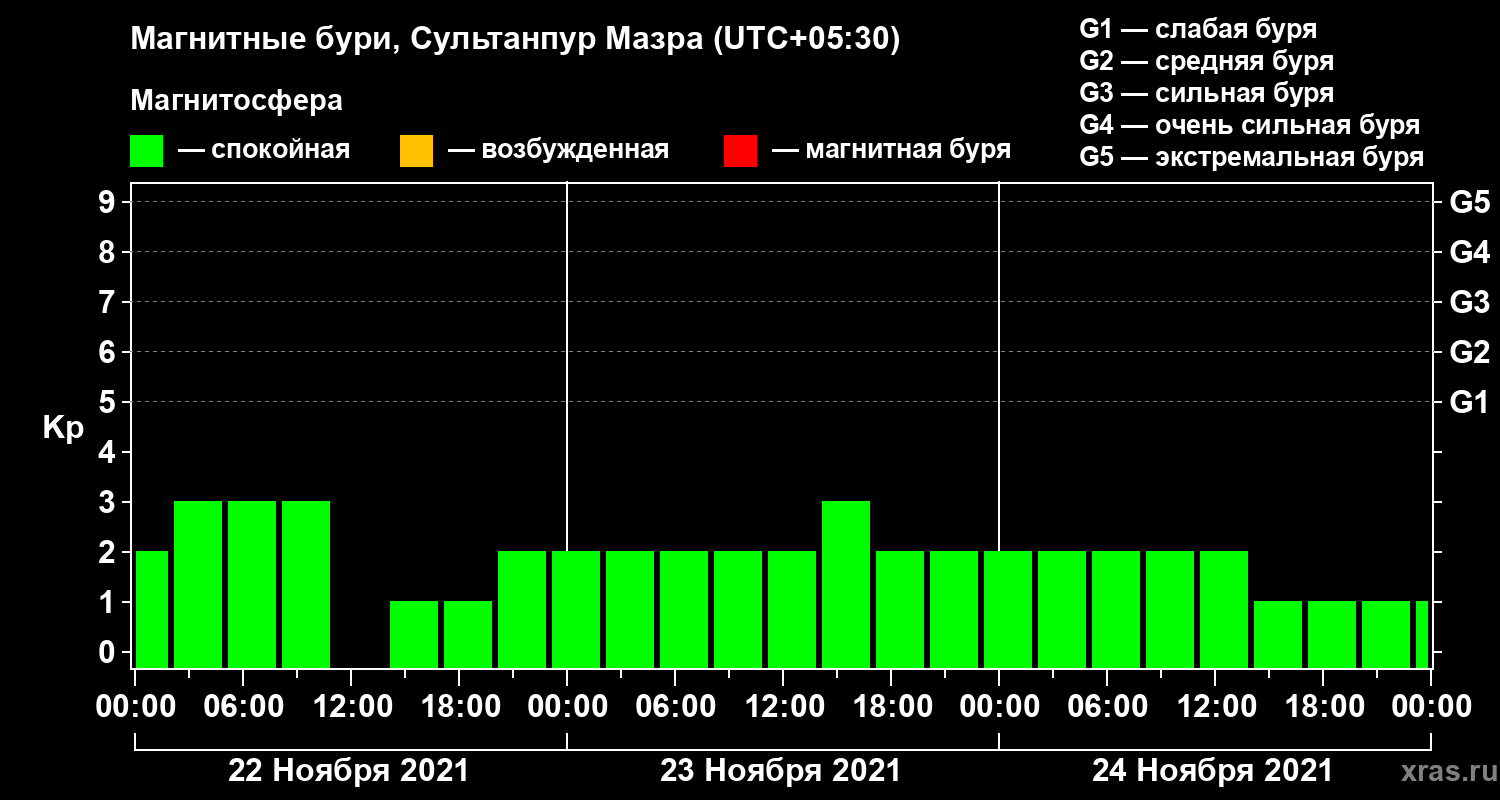The image size is (1500, 800).
Task: Click the '12:00' time label under 23 November
Action: (785, 707)
